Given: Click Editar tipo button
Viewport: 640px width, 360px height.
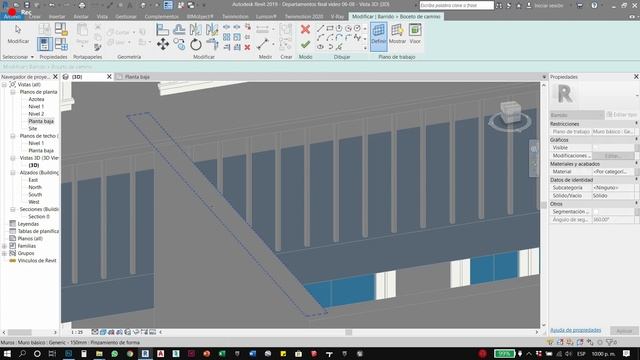Looking at the screenshot, I should 621,115.
